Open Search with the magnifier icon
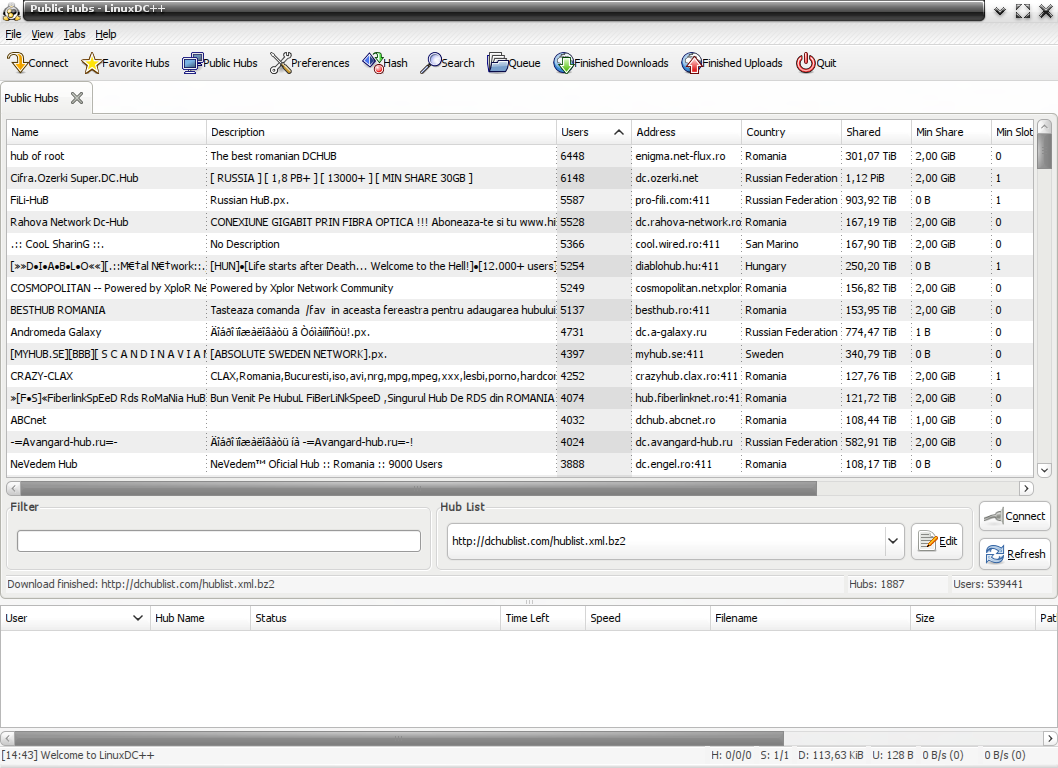The height and width of the screenshot is (768, 1058). 431,63
